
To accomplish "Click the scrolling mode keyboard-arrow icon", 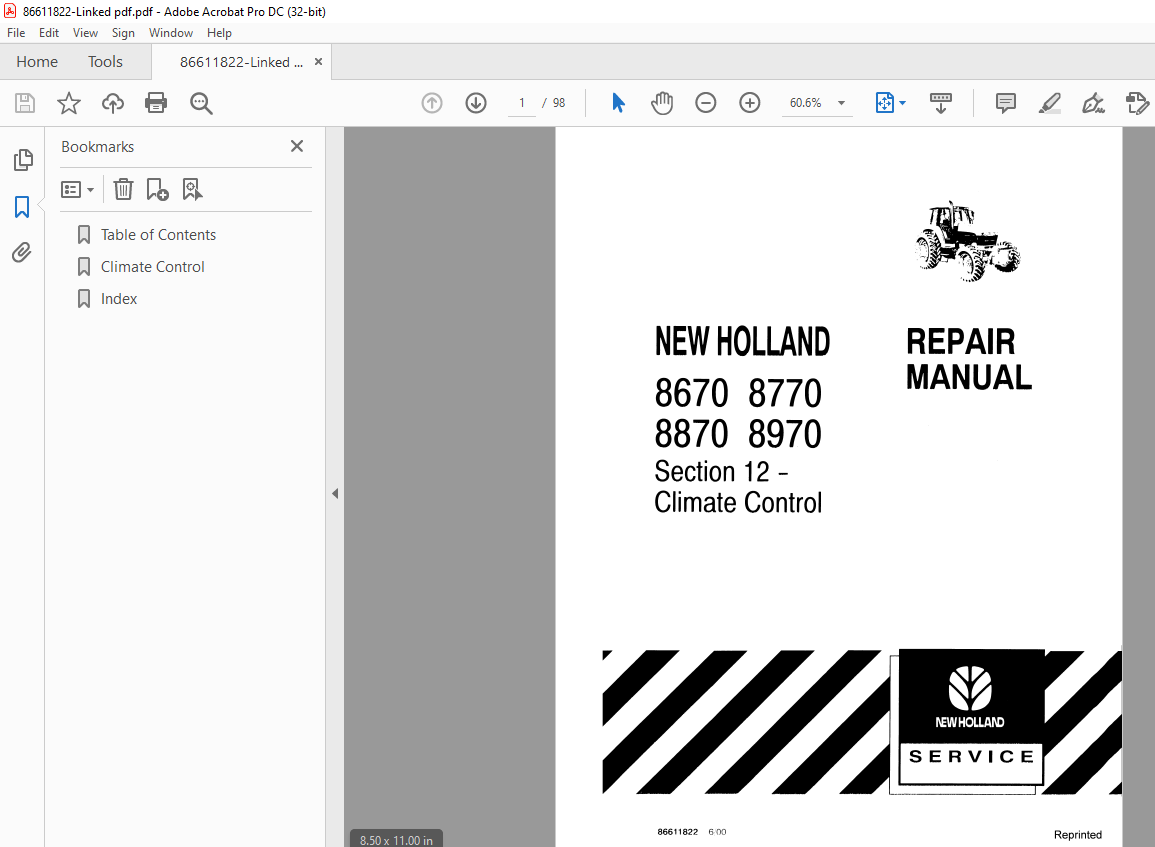I will pos(941,103).
